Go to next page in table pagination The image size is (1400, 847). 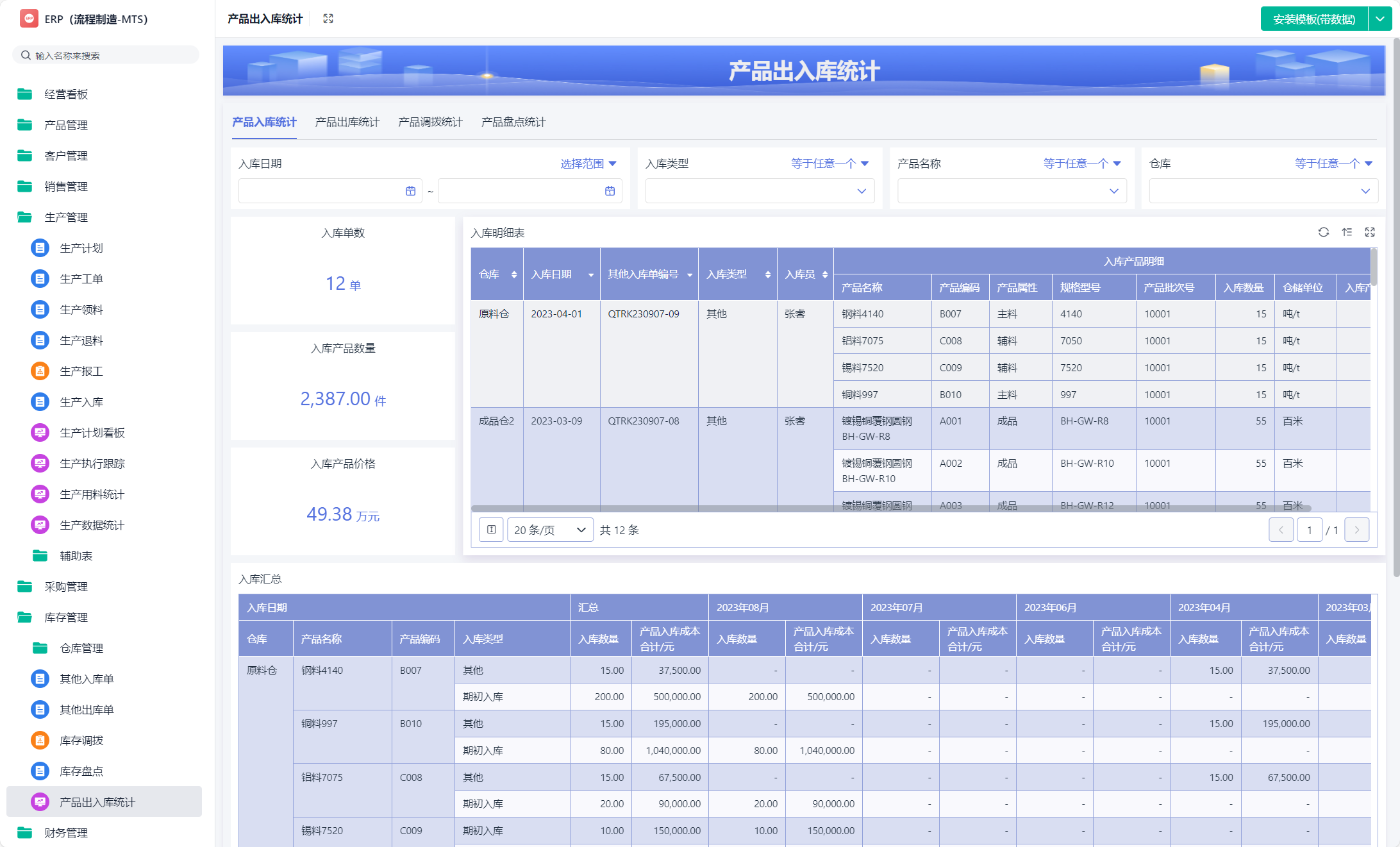(x=1356, y=530)
